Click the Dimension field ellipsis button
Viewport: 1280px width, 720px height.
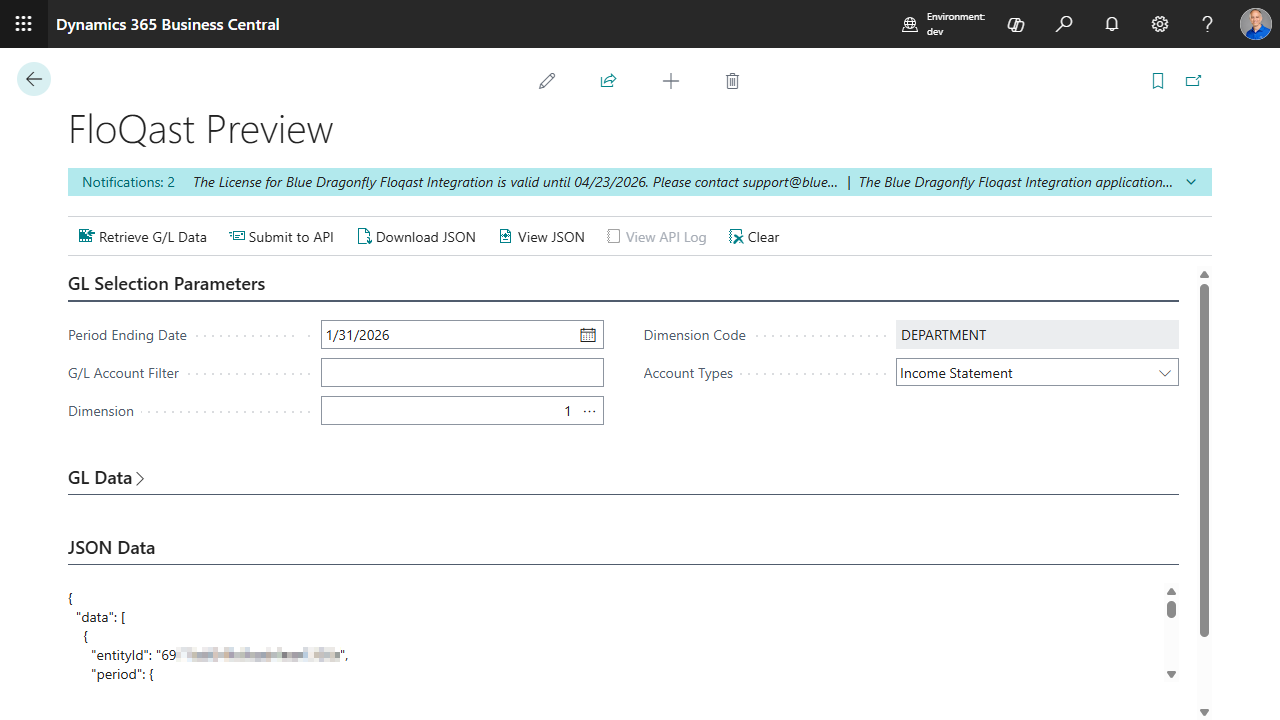pyautogui.click(x=589, y=411)
